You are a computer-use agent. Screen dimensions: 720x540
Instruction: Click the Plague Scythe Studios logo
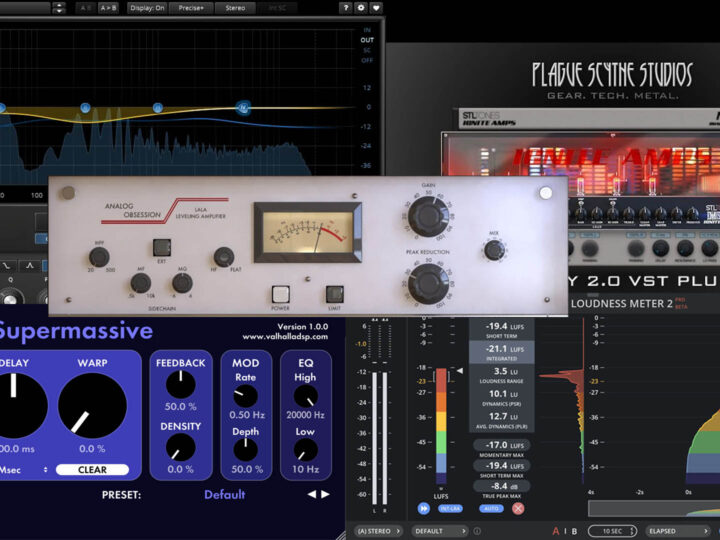pyautogui.click(x=612, y=80)
